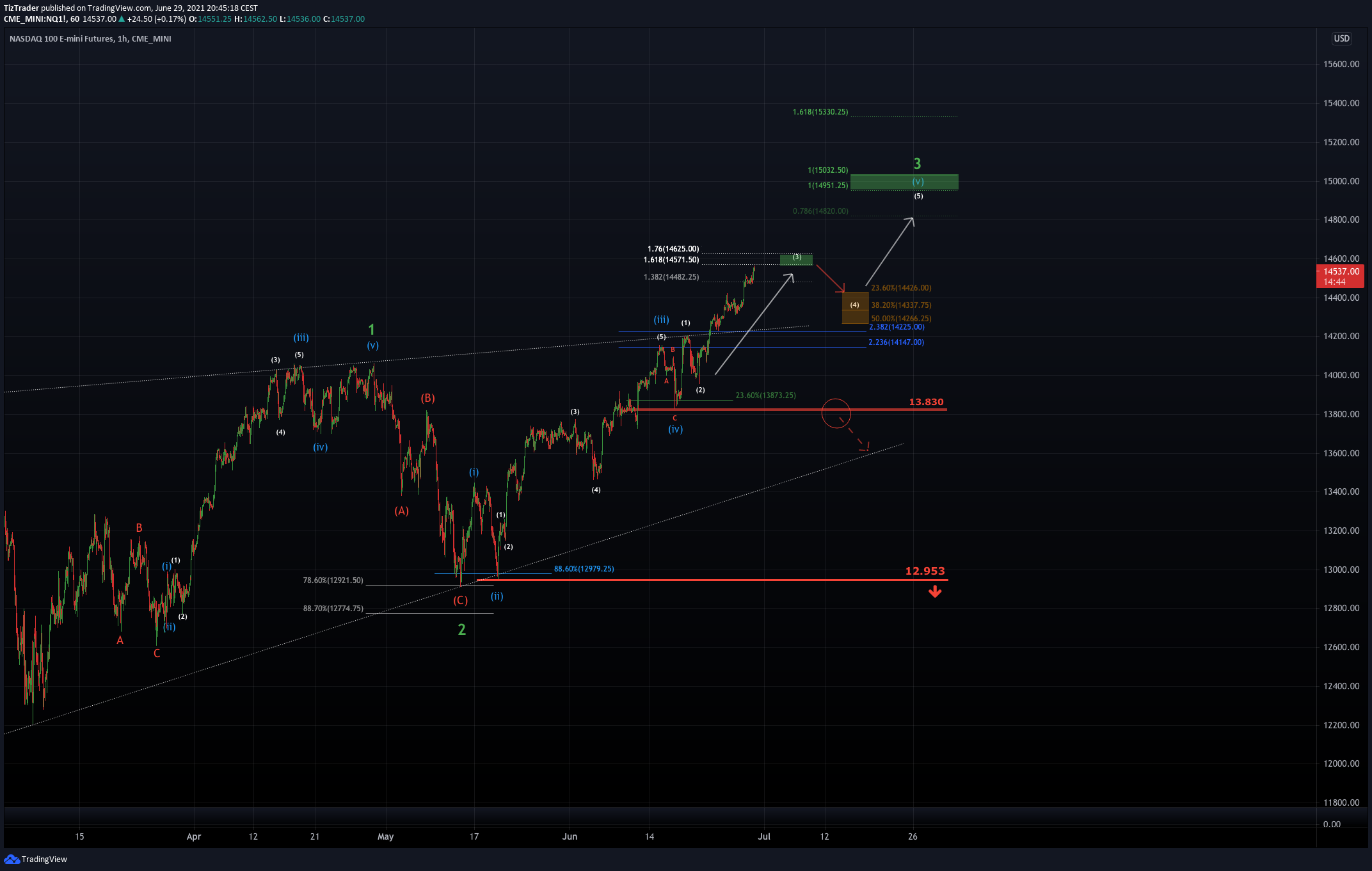Select the blue 88.60%(12979.25) label
This screenshot has width=1372, height=871.
point(584,569)
